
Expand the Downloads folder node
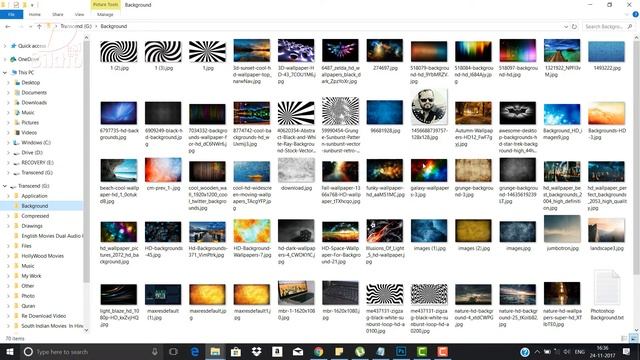8,102
